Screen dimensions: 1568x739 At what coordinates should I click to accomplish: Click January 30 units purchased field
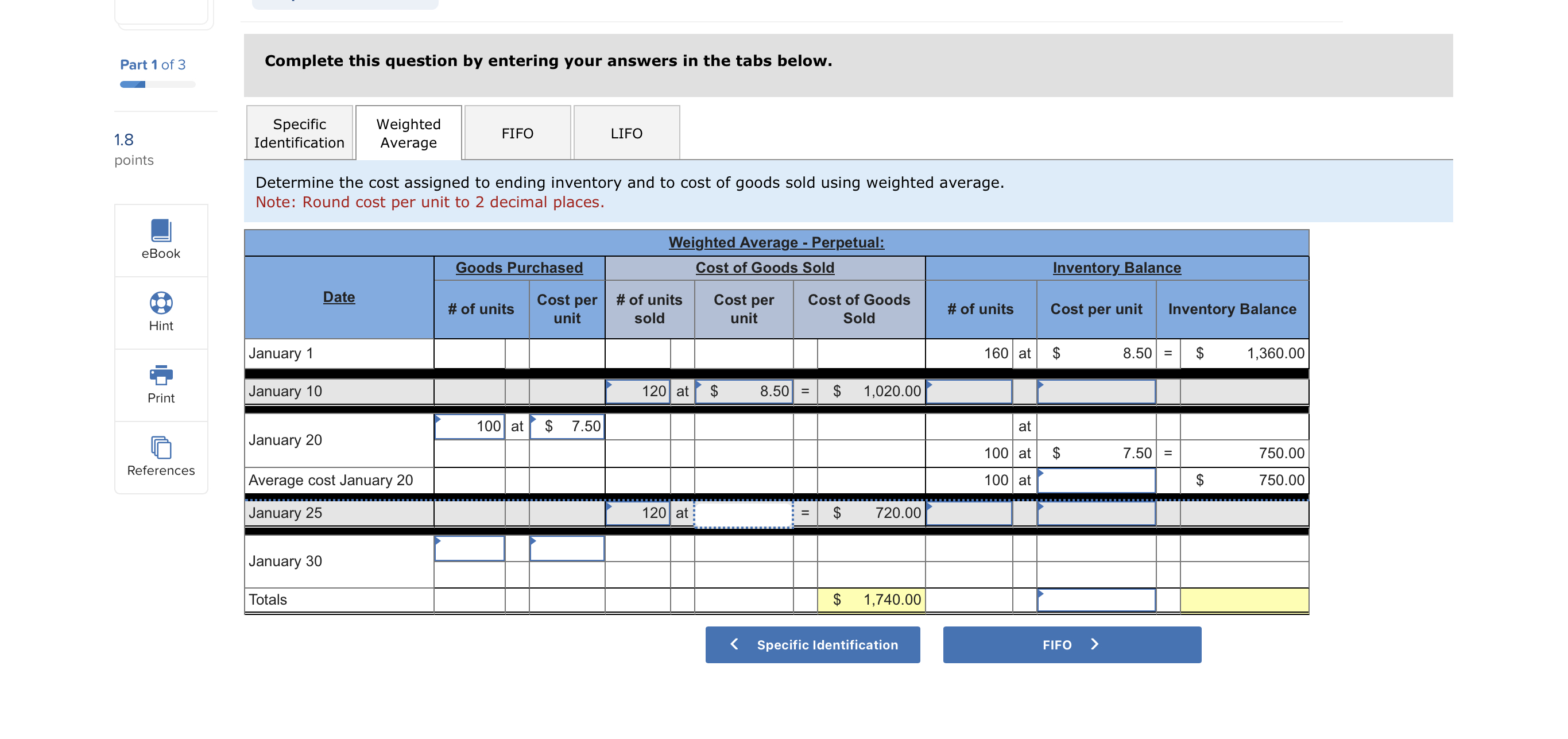(x=469, y=548)
